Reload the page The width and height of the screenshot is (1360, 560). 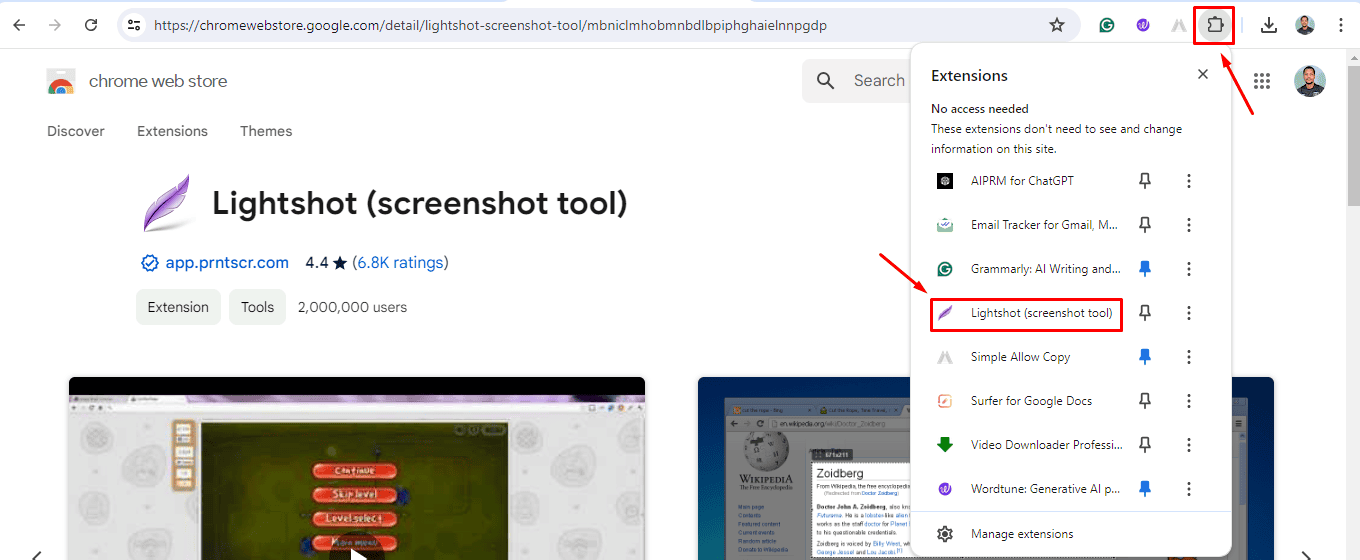91,25
